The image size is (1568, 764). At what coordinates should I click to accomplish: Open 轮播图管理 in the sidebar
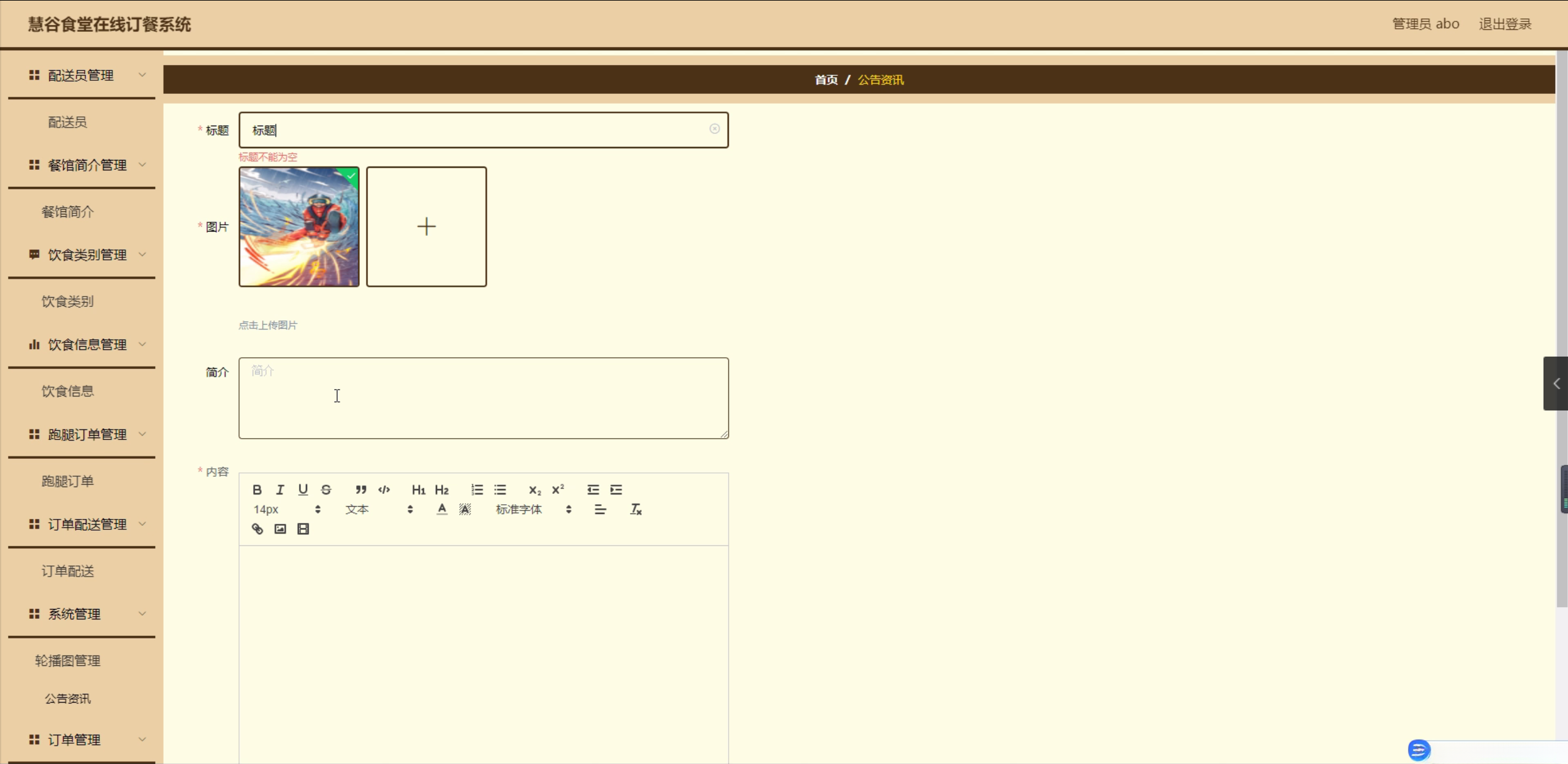(x=67, y=660)
